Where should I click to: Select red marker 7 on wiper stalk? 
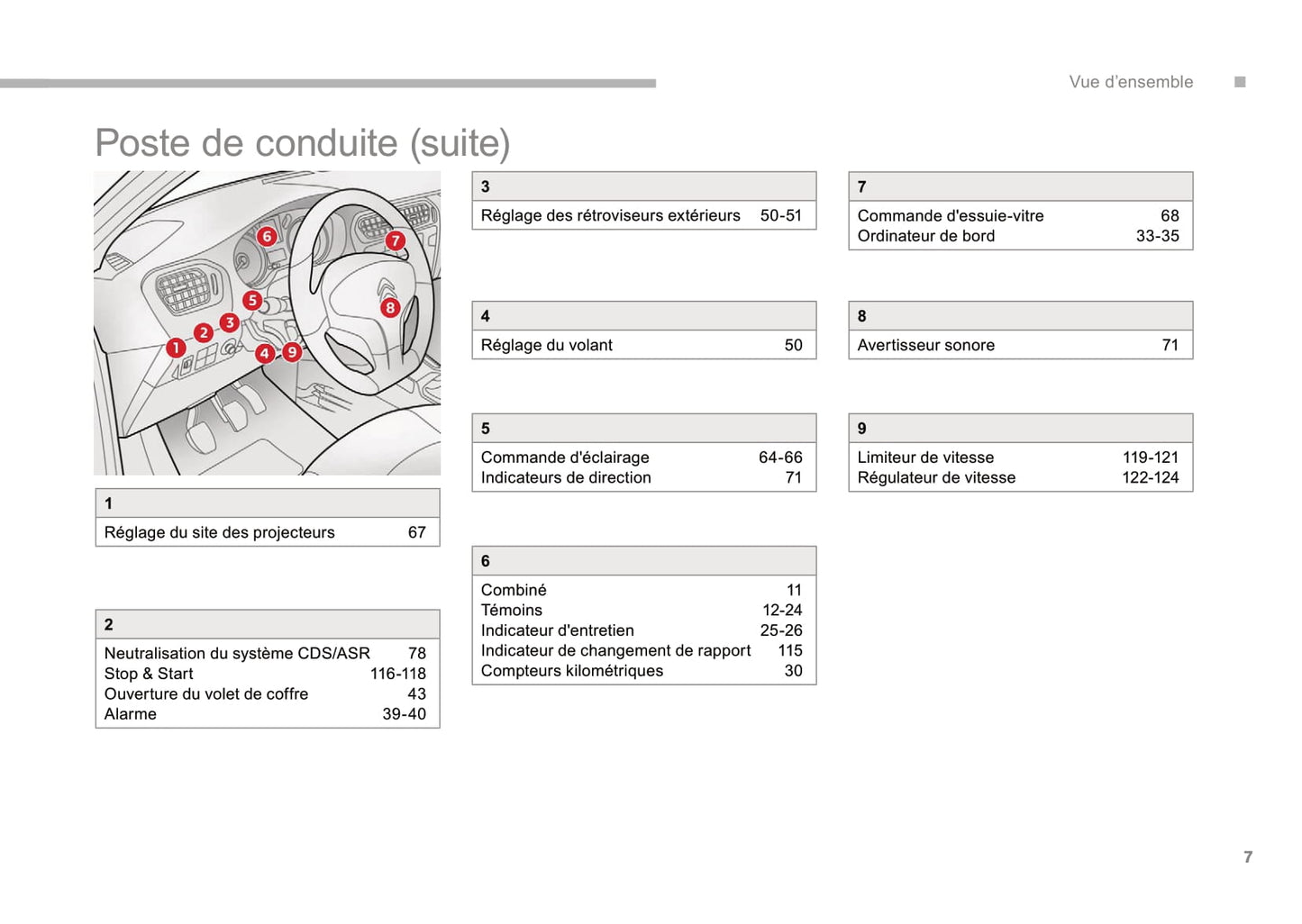click(395, 240)
